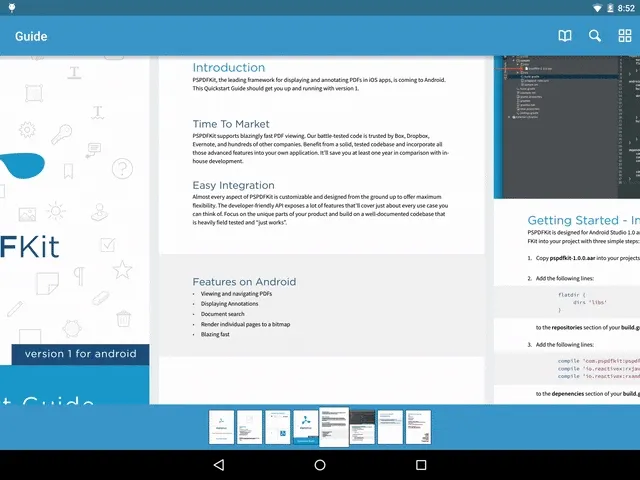The width and height of the screenshot is (640, 480).
Task: Tap the Introduction heading
Action: [229, 67]
